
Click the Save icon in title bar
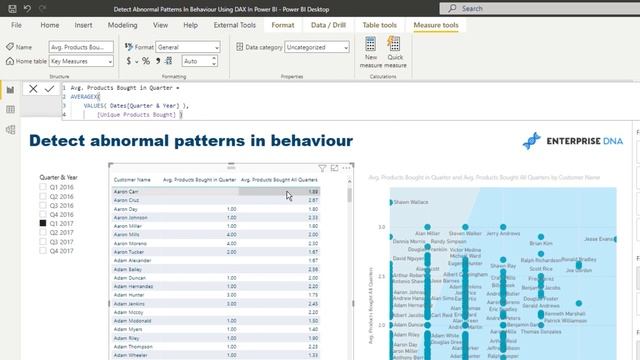pyautogui.click(x=12, y=9)
